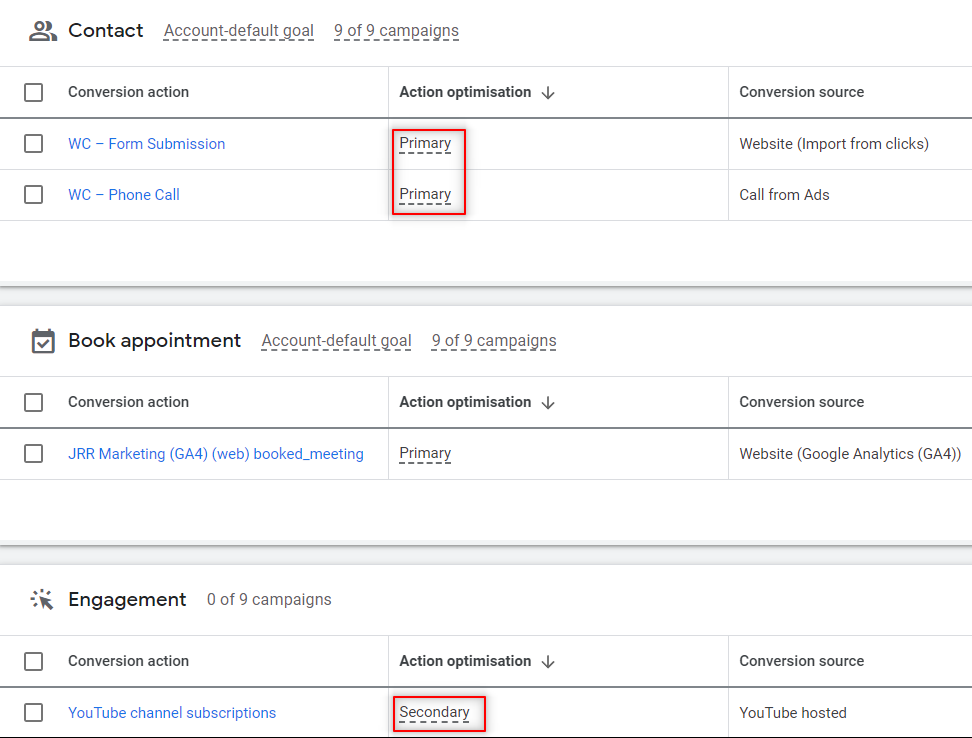This screenshot has height=738, width=972.
Task: Tick the WC – Form Submission checkbox
Action: point(34,144)
